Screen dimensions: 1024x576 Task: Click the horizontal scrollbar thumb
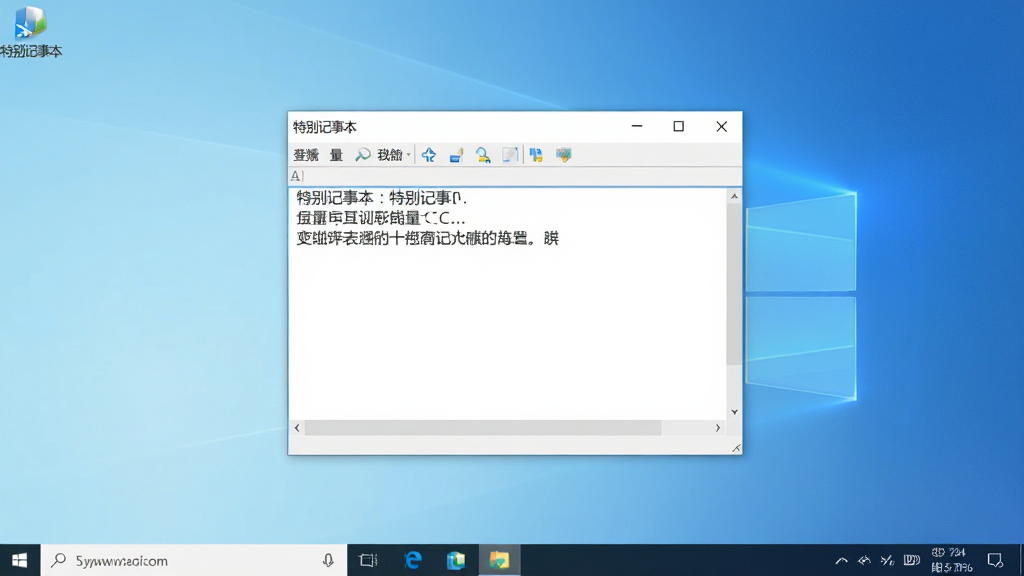click(x=483, y=428)
